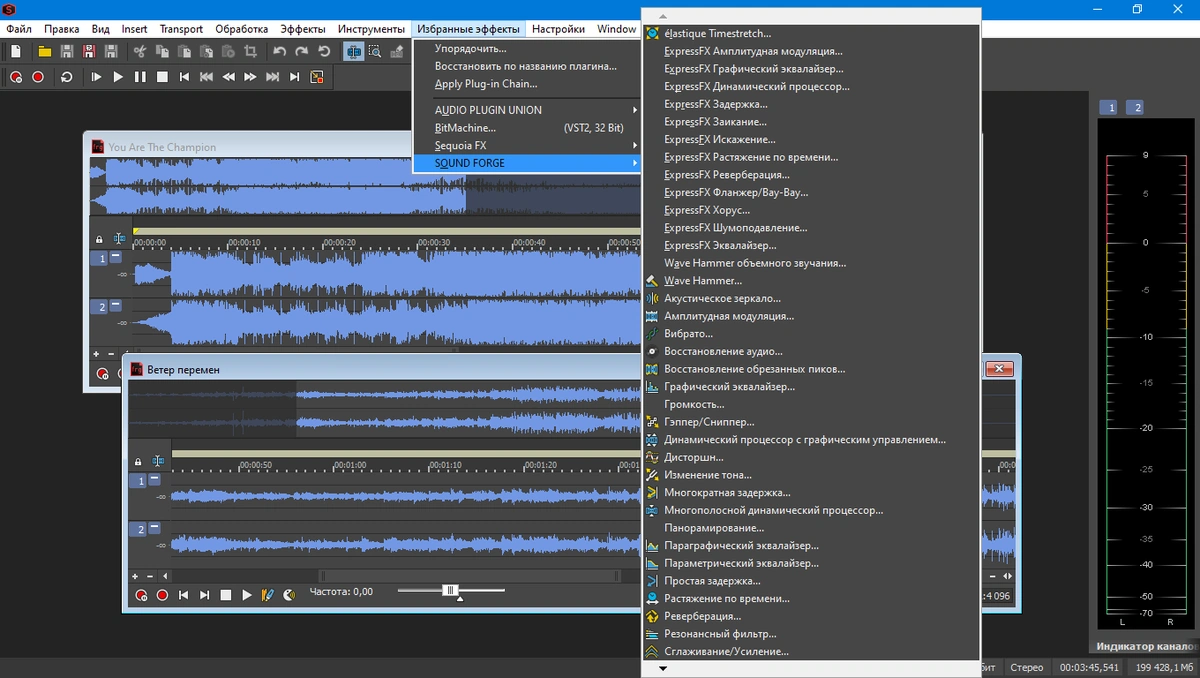Choose Акустическое зеркало... effect
The width and height of the screenshot is (1200, 678).
pos(812,298)
